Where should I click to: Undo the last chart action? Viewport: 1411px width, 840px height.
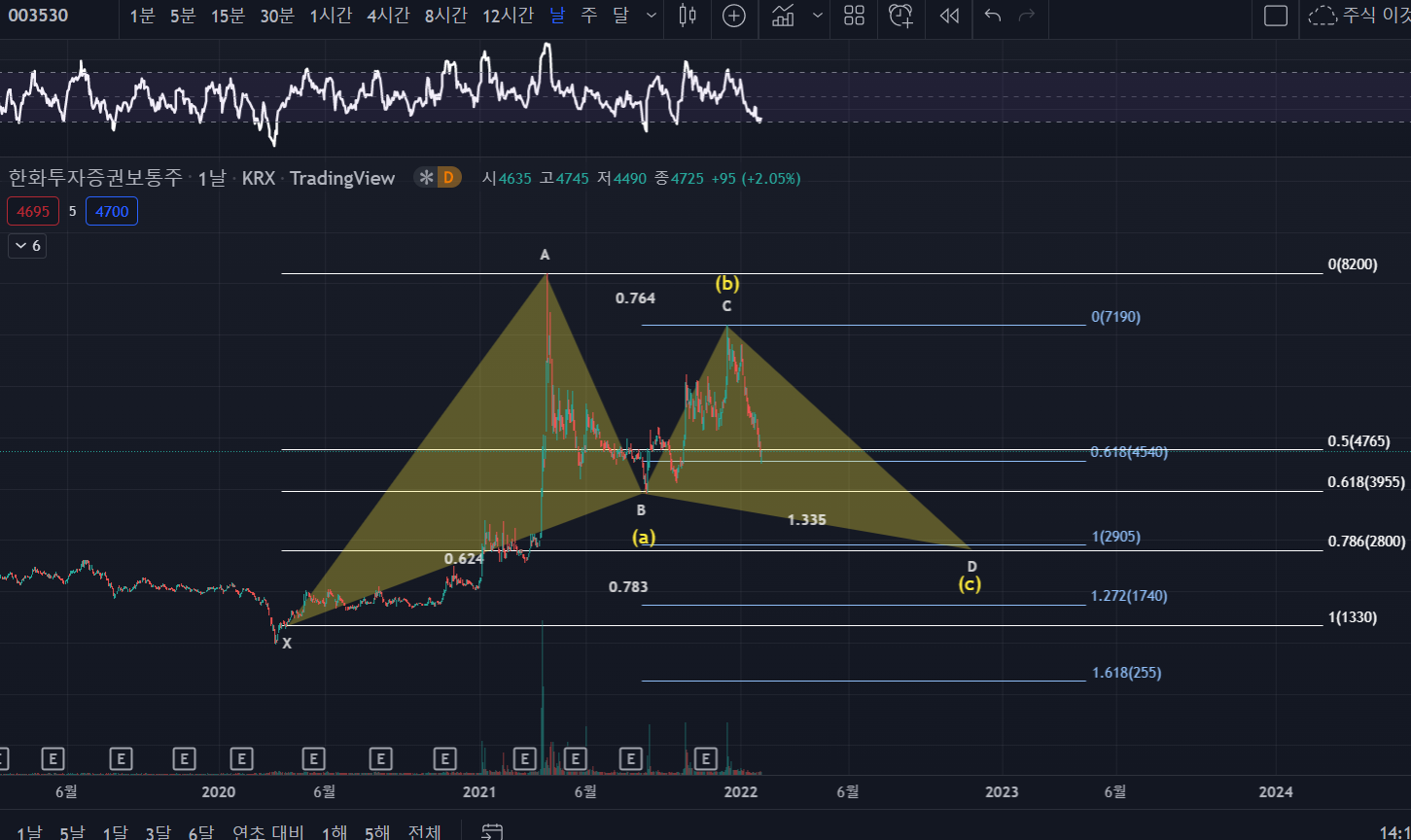pos(992,16)
